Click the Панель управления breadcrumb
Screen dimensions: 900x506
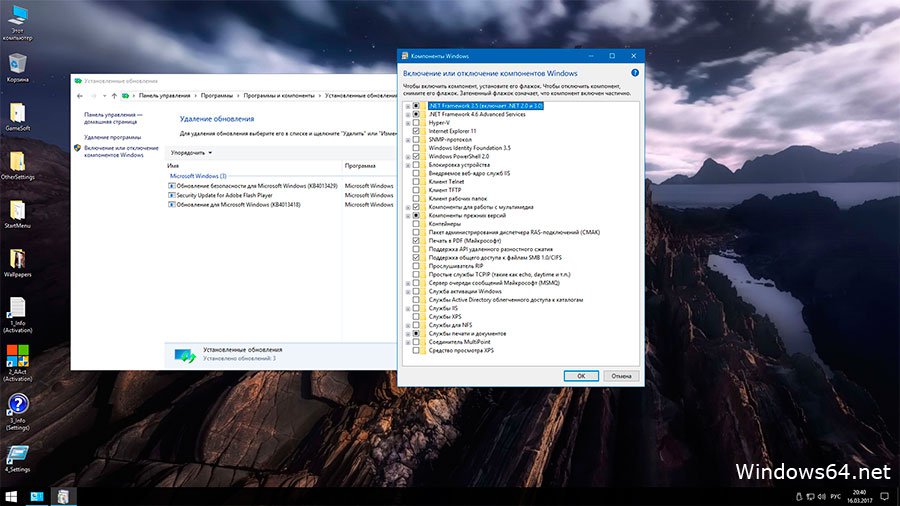pyautogui.click(x=163, y=95)
